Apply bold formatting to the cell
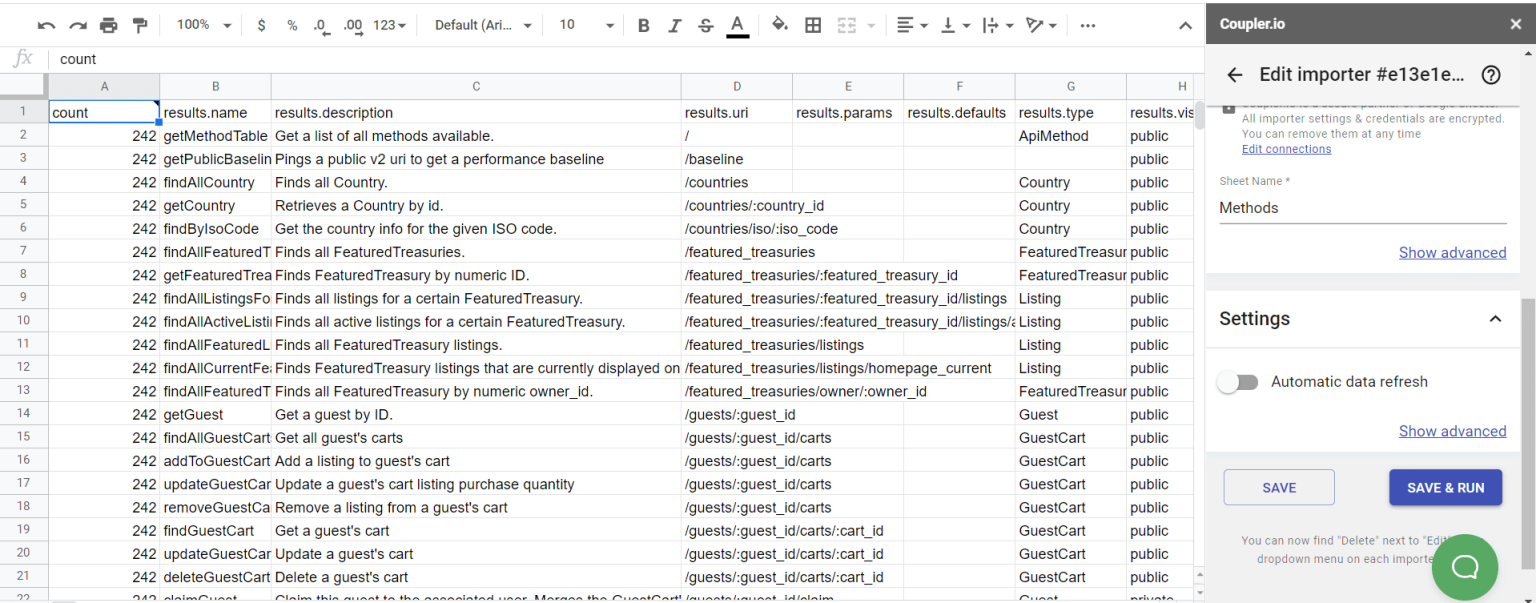 click(x=643, y=25)
